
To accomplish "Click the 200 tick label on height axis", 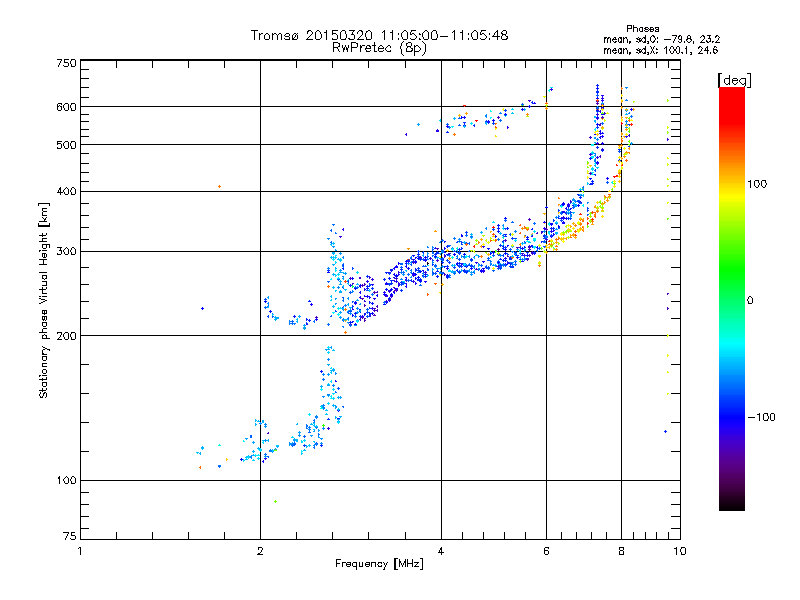I will (x=66, y=336).
